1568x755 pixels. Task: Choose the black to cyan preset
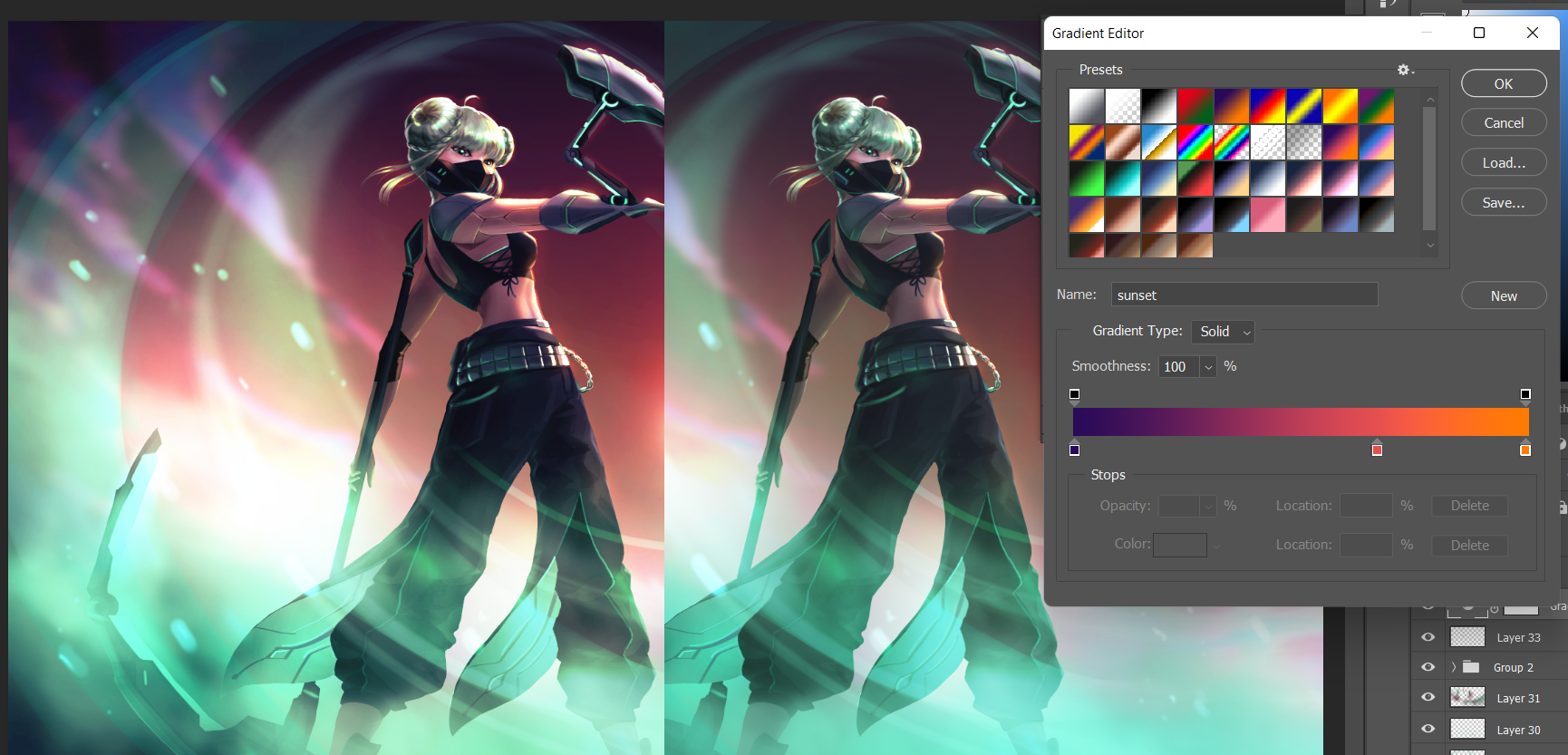[1123, 179]
